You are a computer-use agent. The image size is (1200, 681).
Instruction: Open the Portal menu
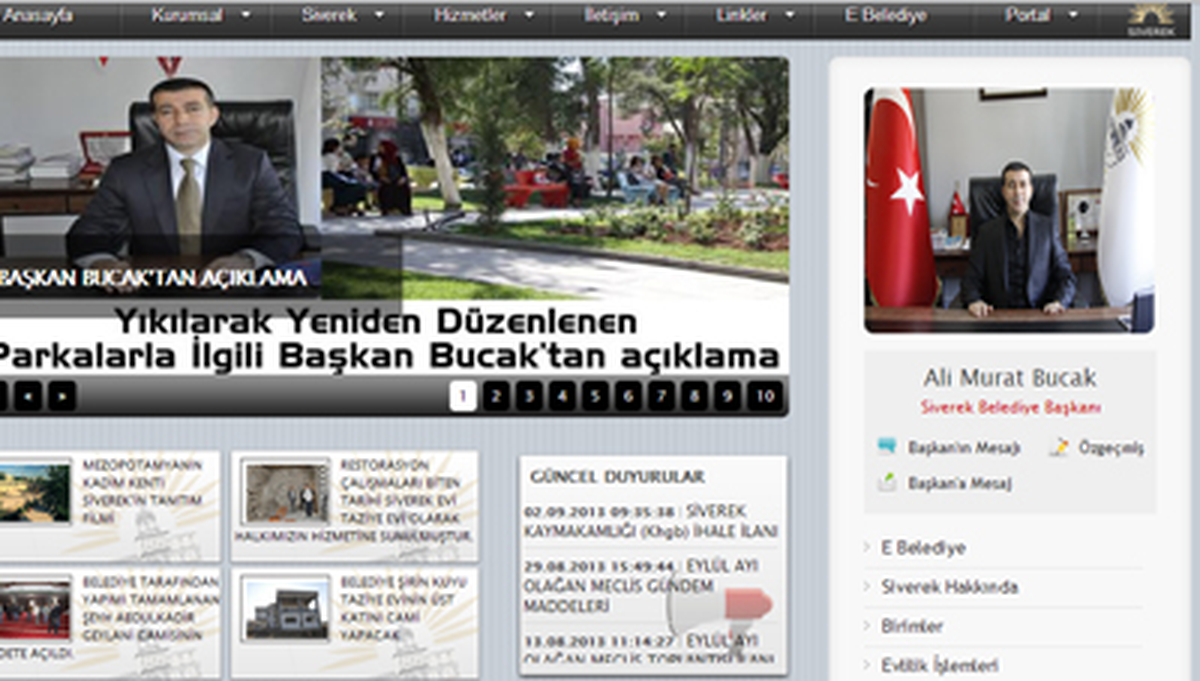[x=1027, y=16]
